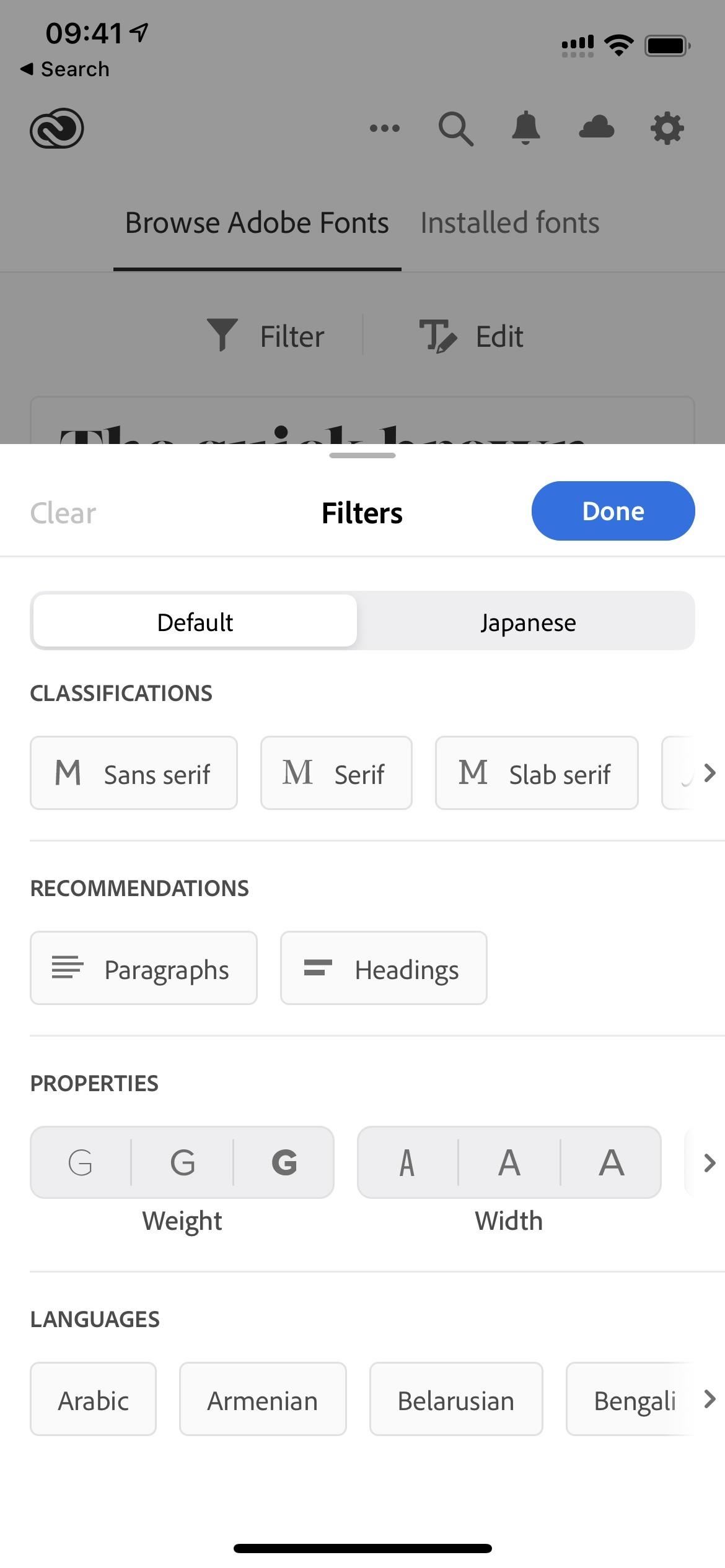
Task: Switch to Browse Adobe Fonts tab
Action: click(257, 223)
